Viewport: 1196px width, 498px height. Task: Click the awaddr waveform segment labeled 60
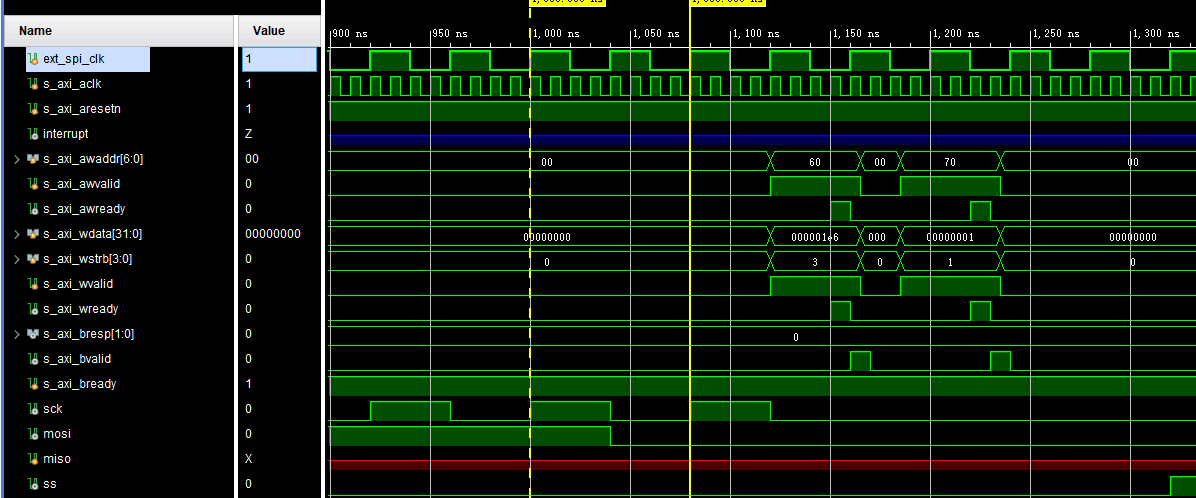coord(815,162)
